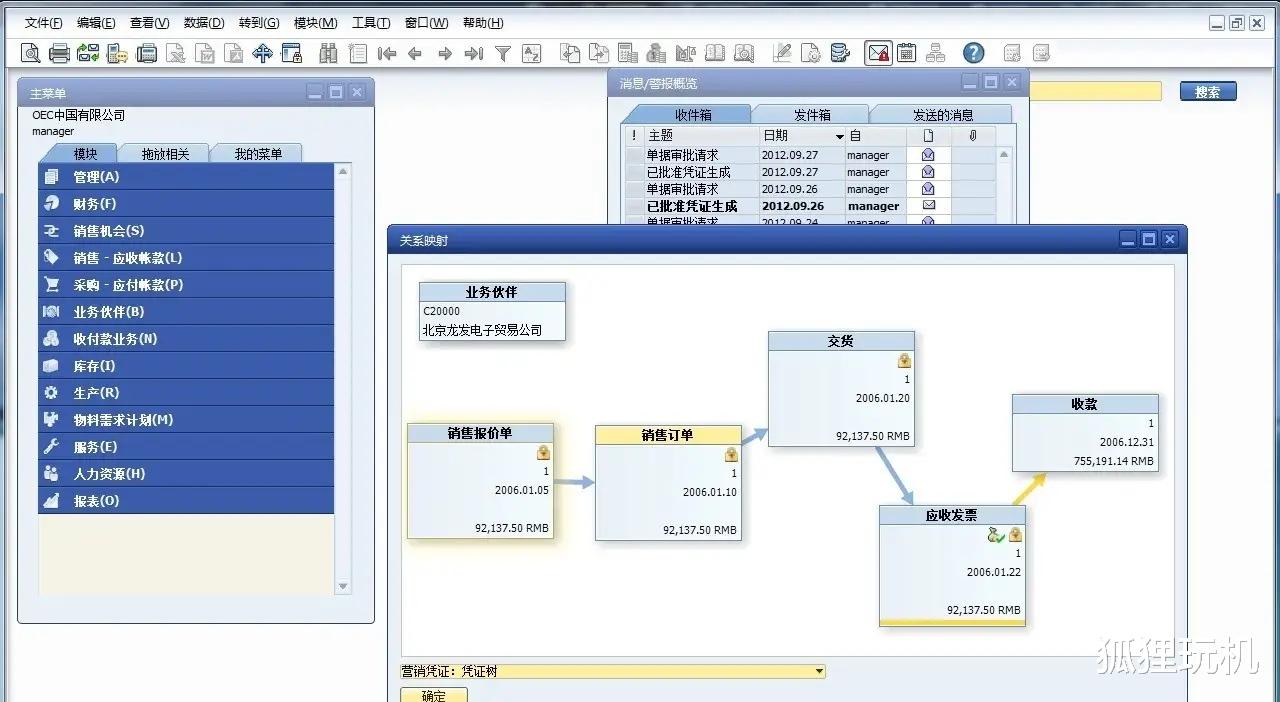
Task: Click the Base Document toolbar icon
Action: point(570,53)
